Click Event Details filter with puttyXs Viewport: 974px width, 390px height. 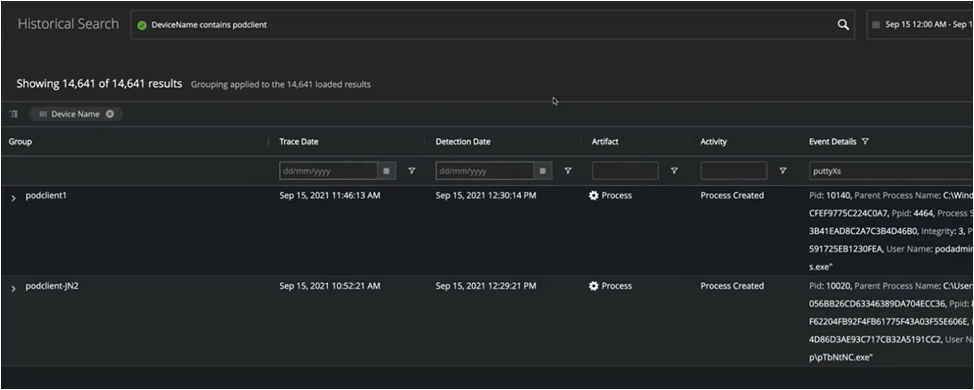coord(891,171)
